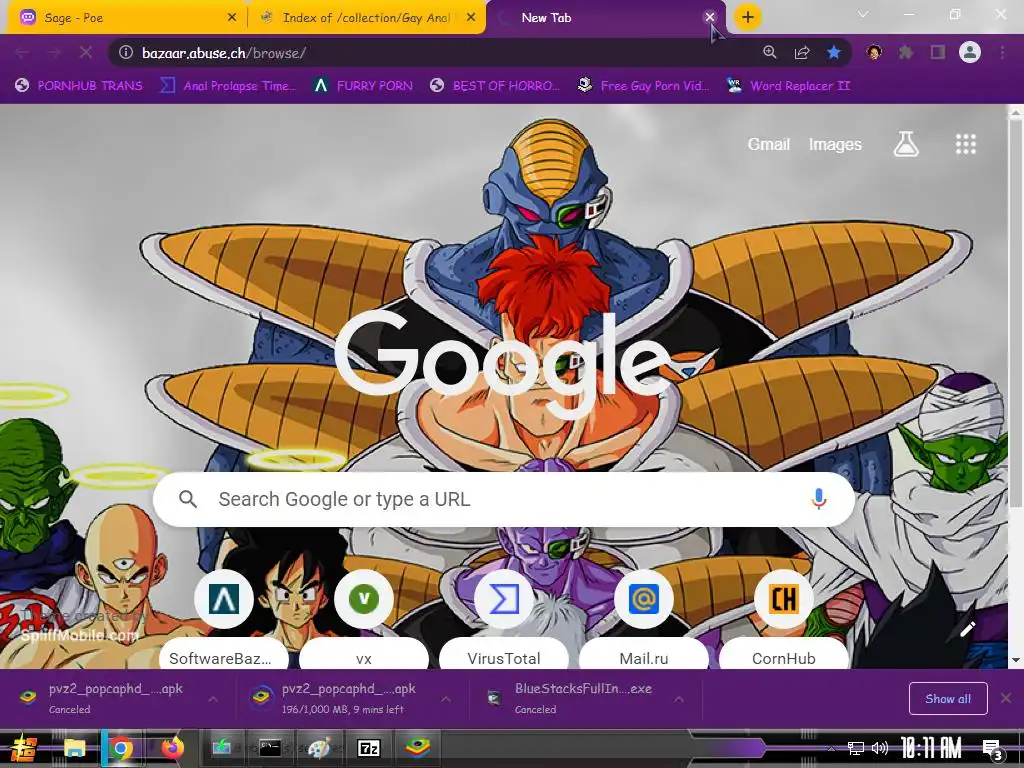The height and width of the screenshot is (768, 1024).
Task: Open the Google apps grid
Action: point(966,144)
